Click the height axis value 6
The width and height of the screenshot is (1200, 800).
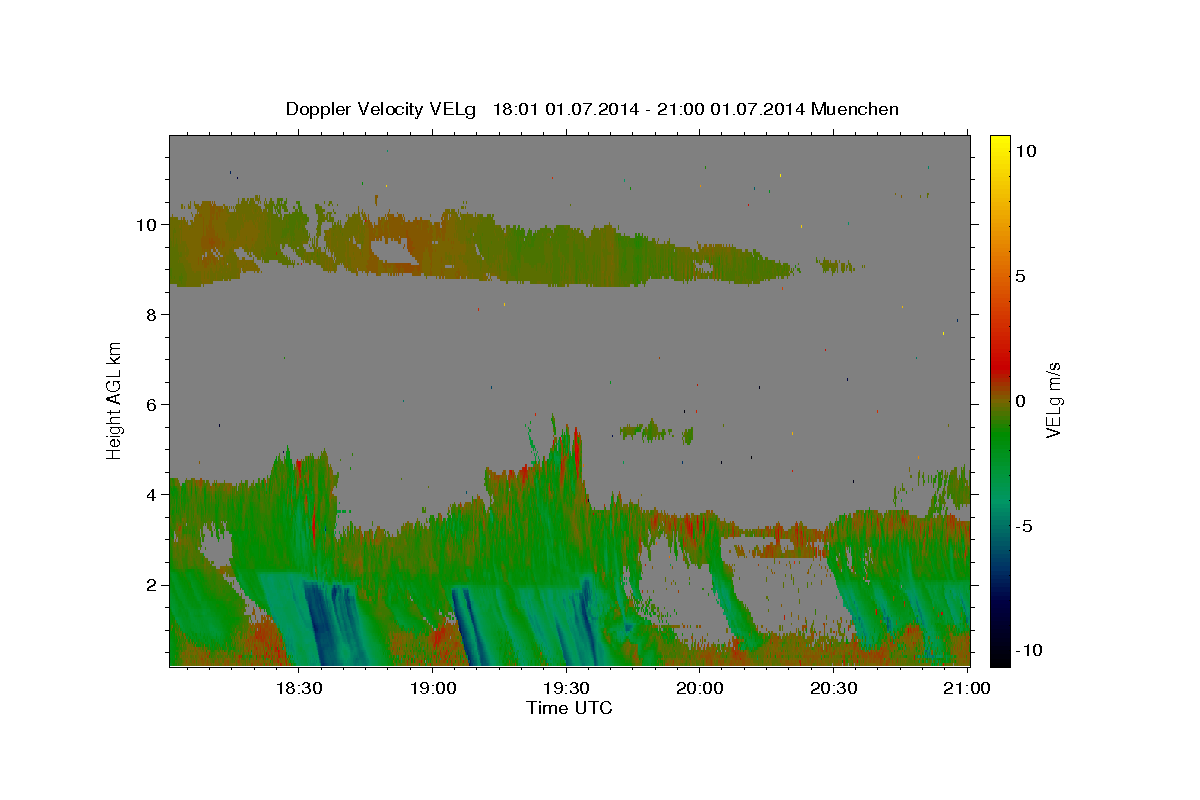click(x=150, y=404)
